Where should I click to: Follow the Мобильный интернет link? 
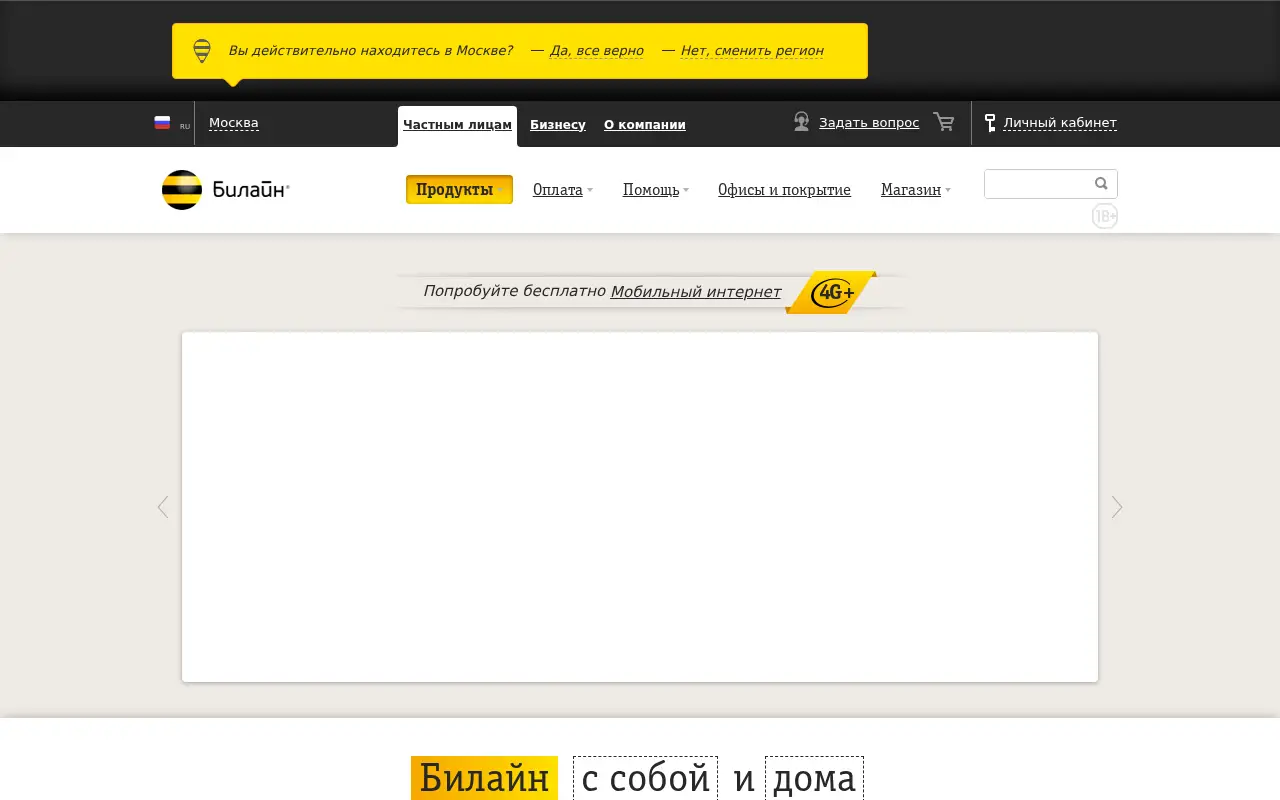pyautogui.click(x=696, y=291)
